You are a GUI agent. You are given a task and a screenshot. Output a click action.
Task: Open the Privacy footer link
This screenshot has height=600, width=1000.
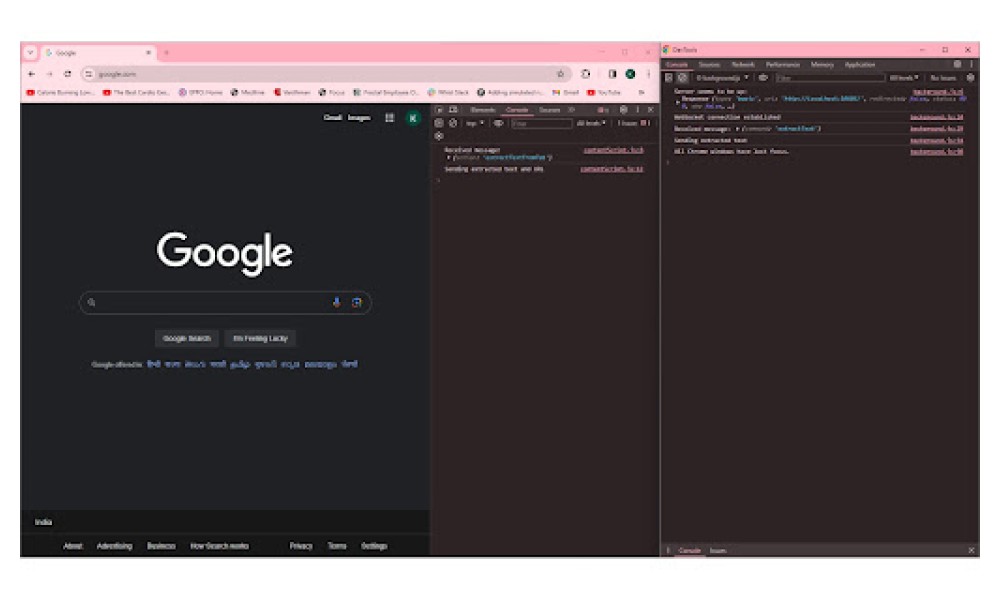click(301, 546)
